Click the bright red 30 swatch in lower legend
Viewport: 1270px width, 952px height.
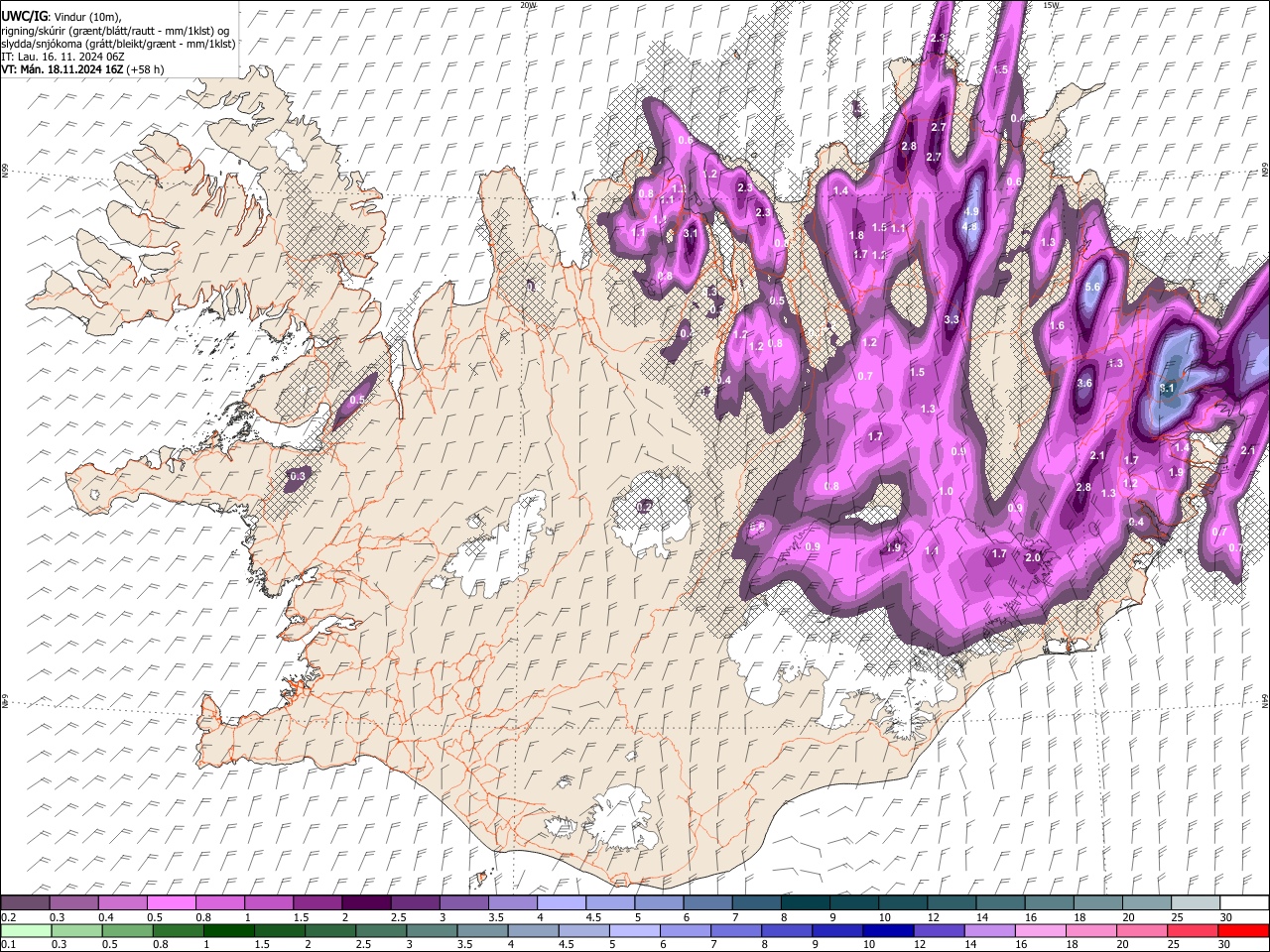pyautogui.click(x=1244, y=930)
